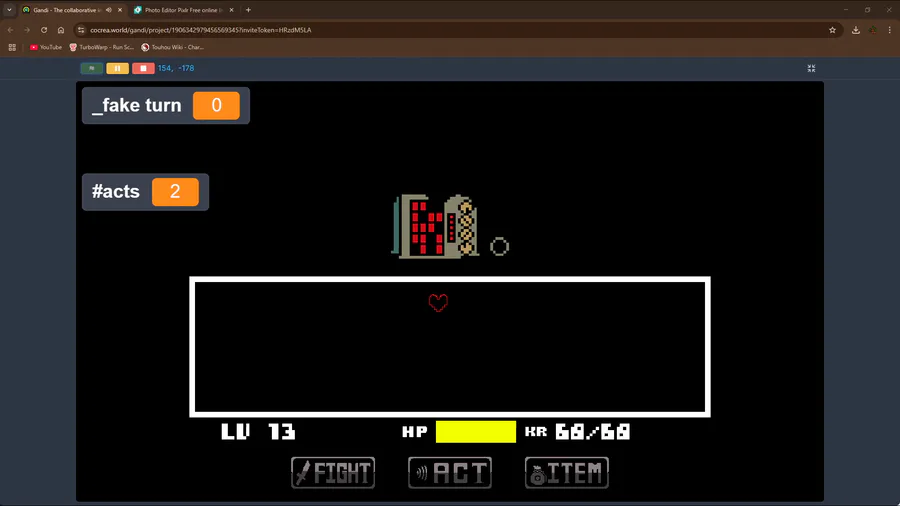Open the tab search dropdown
The image size is (900, 506).
[9, 10]
